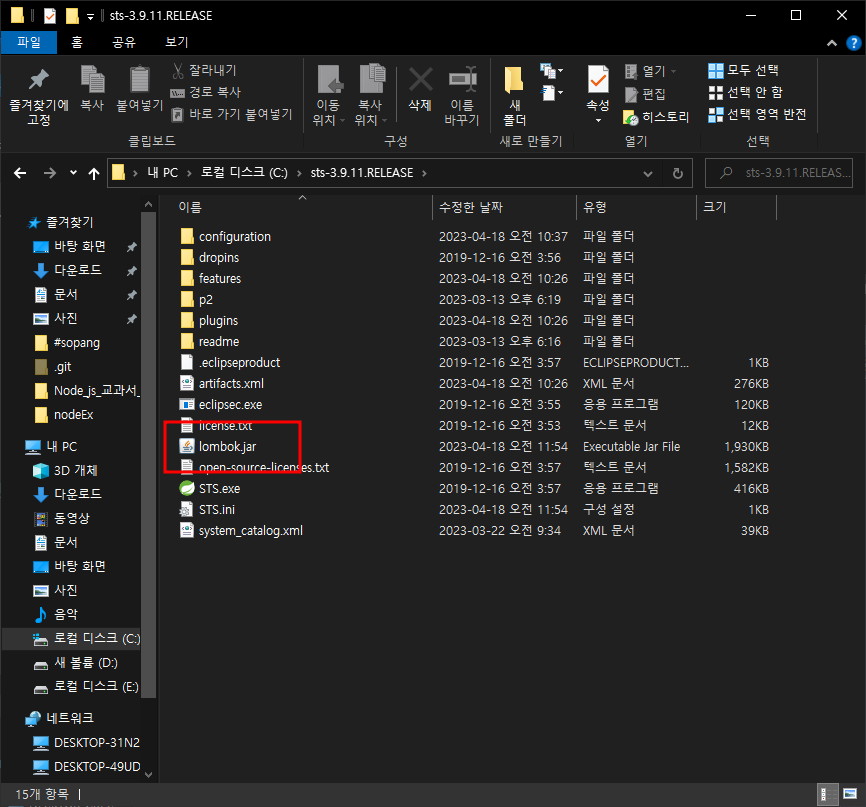Open Quick access (즐겨찾기) in the sidebar
Screen dimensions: 866x807
(x=69, y=223)
